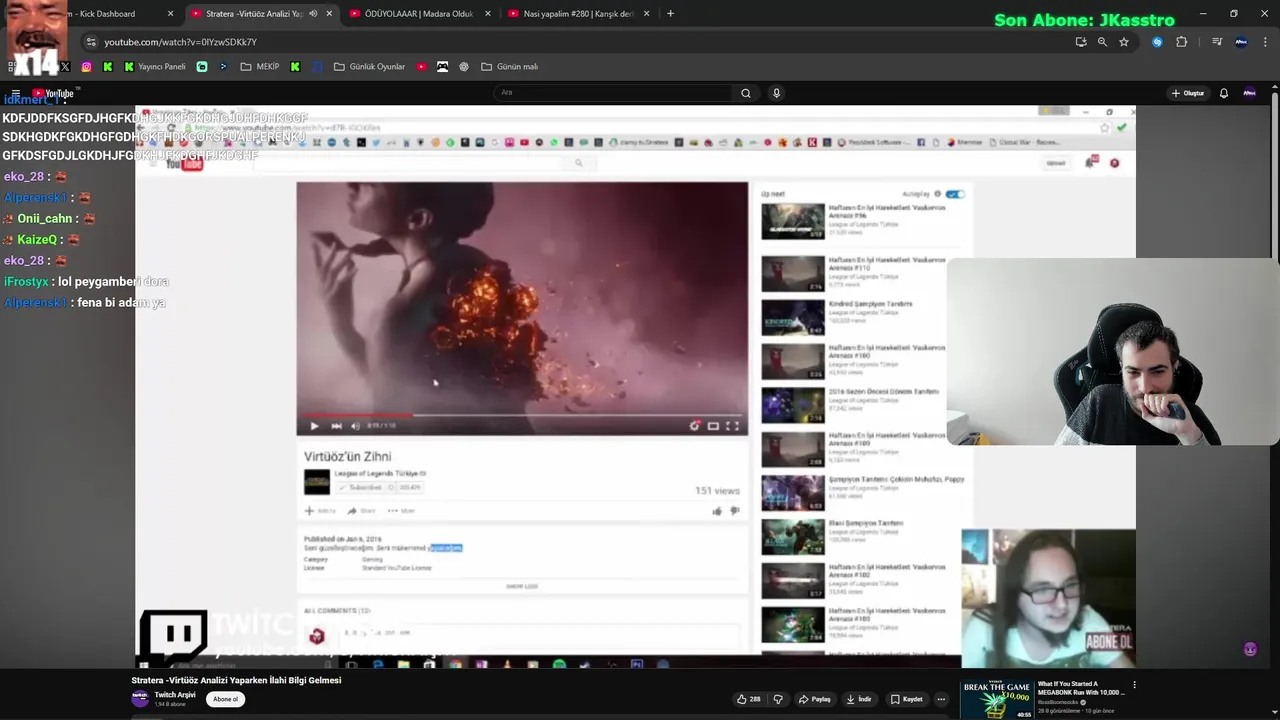This screenshot has height=720, width=1280.
Task: Open the media control playlist icon
Action: [x=1217, y=42]
